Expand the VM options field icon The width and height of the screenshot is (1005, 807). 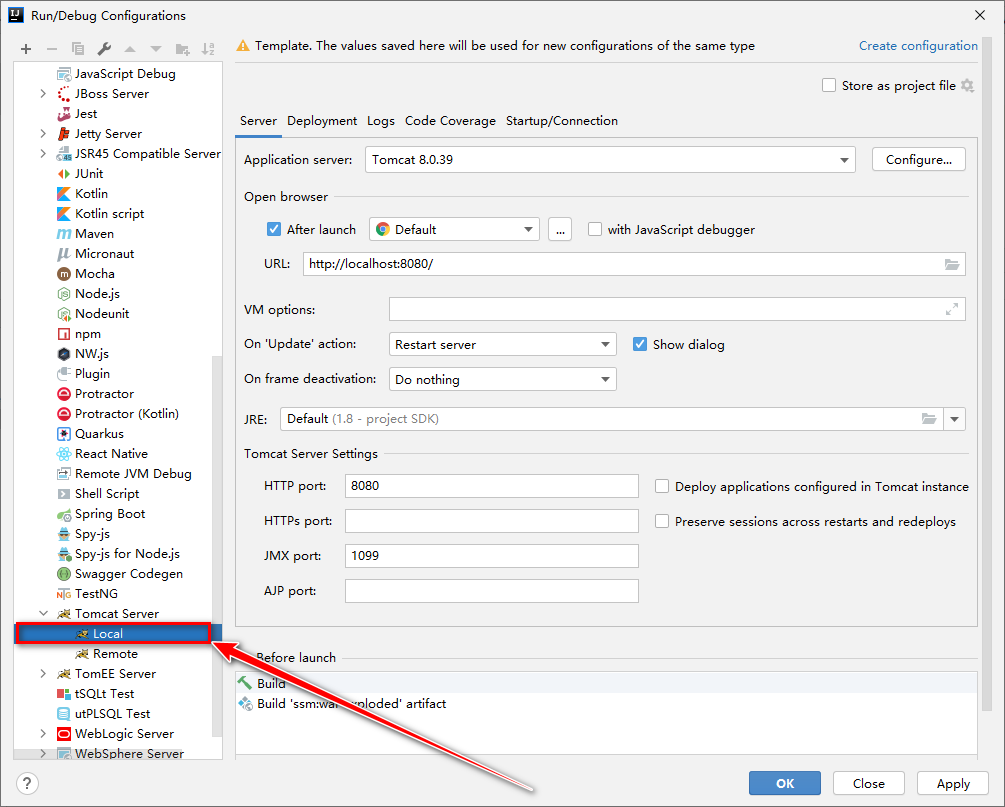pyautogui.click(x=952, y=310)
